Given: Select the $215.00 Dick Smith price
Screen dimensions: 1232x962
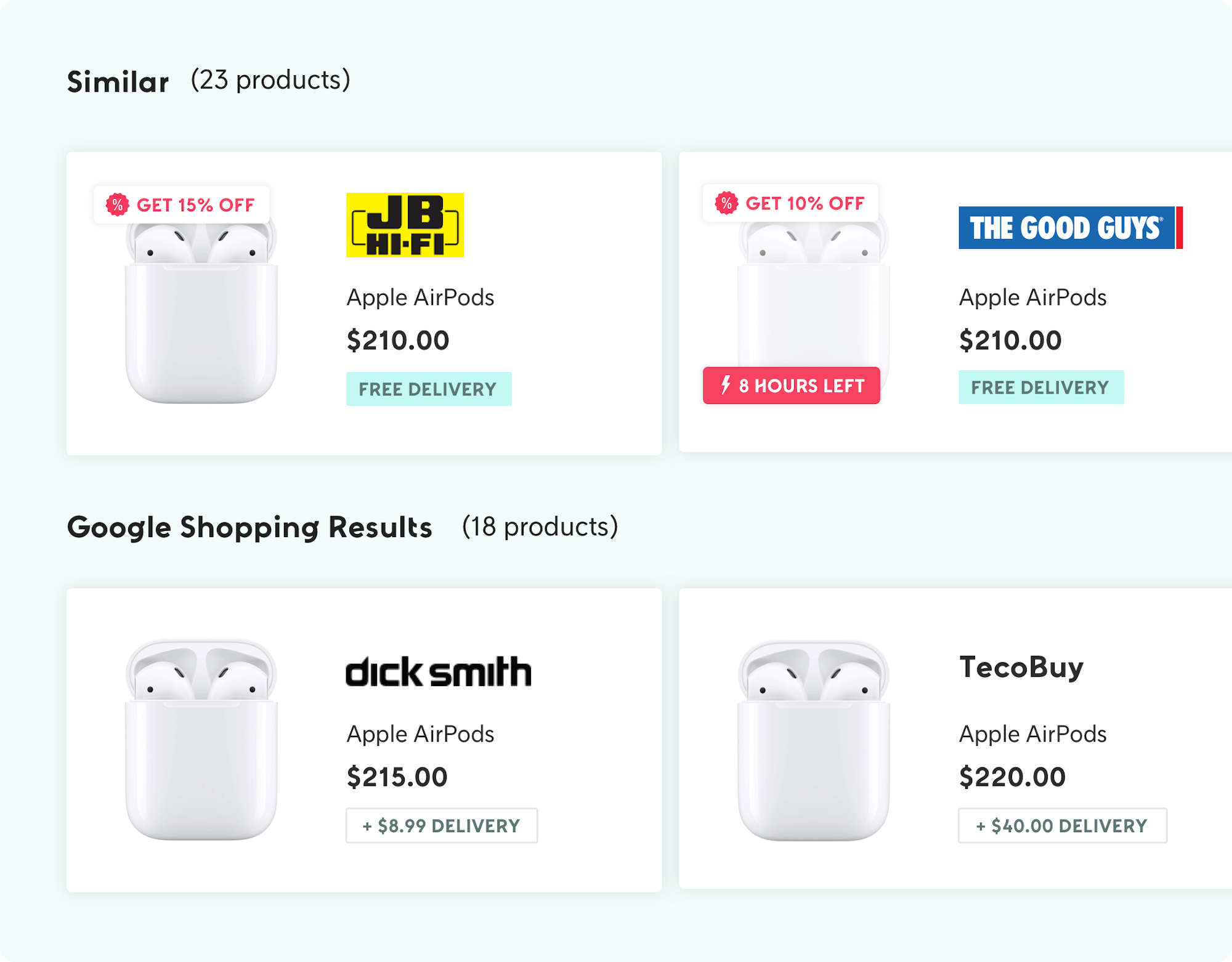Looking at the screenshot, I should (397, 777).
